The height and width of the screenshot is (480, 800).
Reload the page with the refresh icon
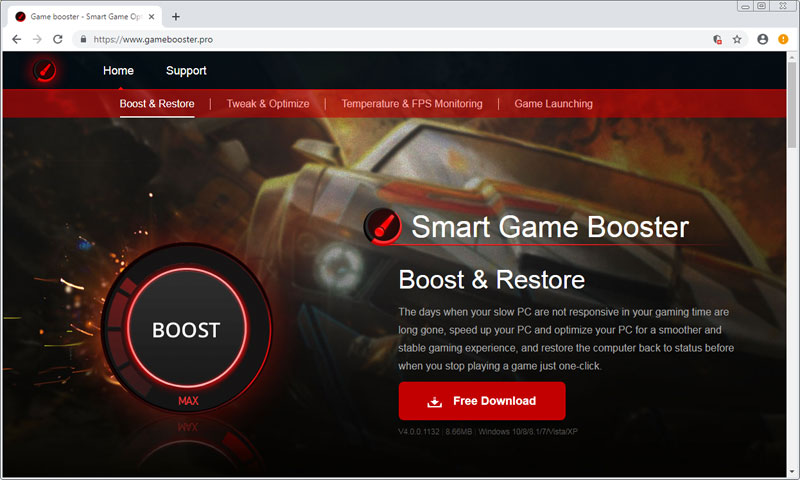[x=58, y=39]
